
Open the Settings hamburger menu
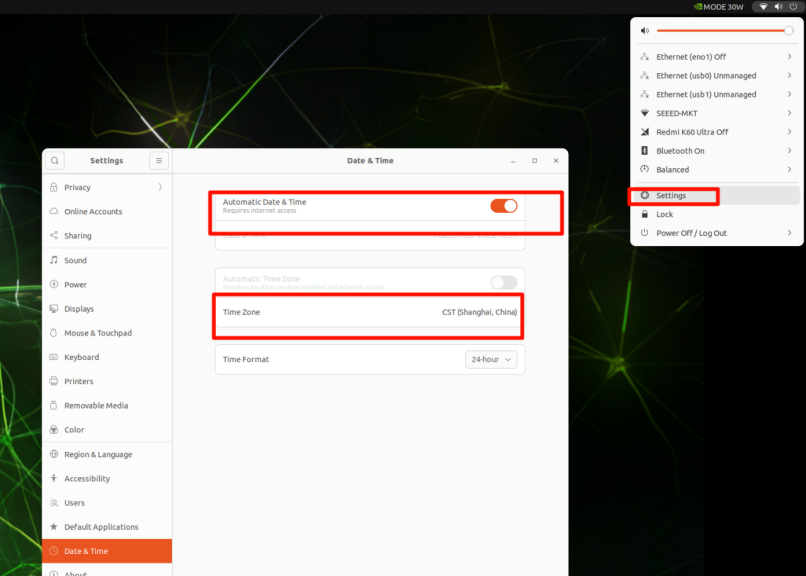click(x=159, y=160)
